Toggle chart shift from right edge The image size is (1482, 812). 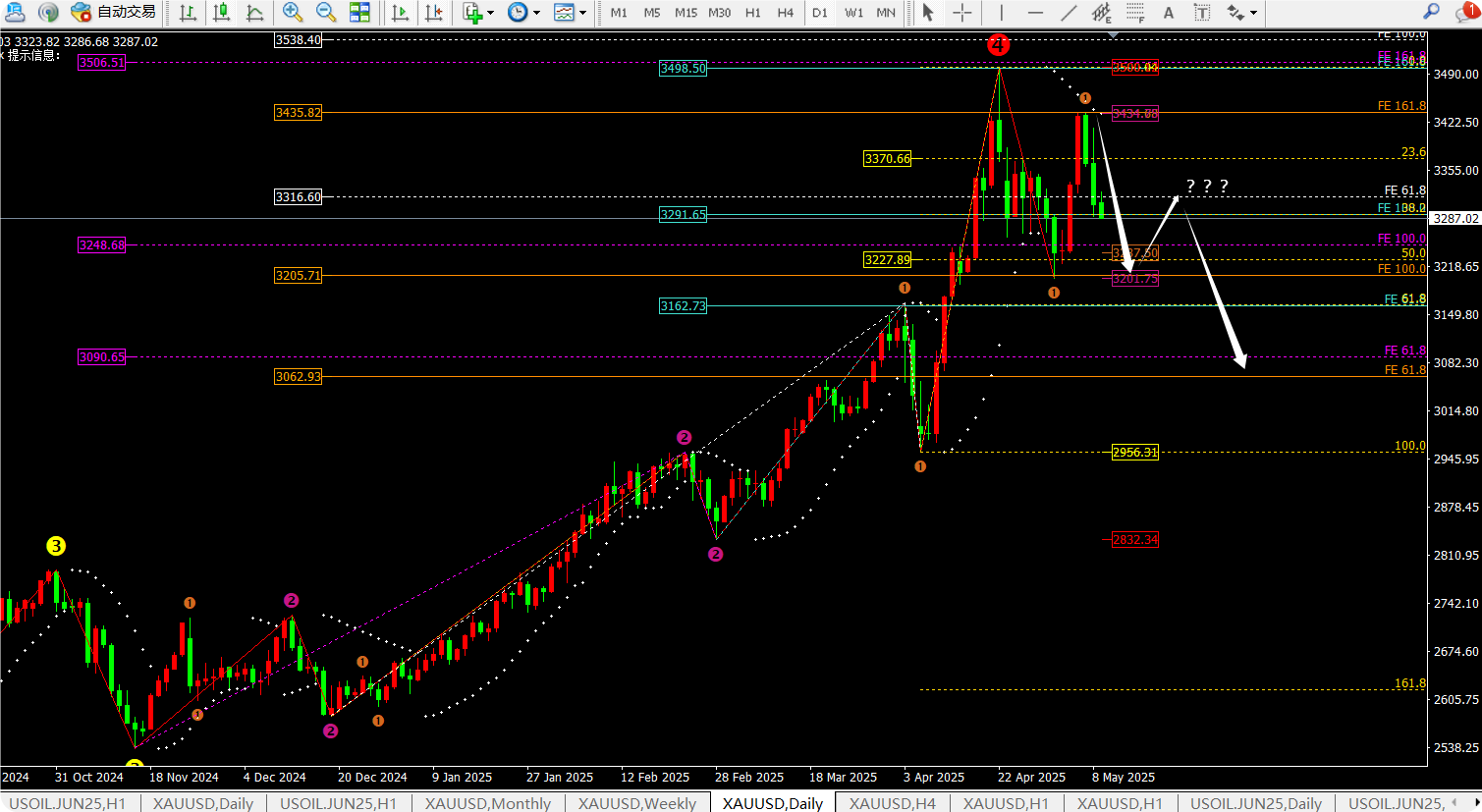click(432, 13)
